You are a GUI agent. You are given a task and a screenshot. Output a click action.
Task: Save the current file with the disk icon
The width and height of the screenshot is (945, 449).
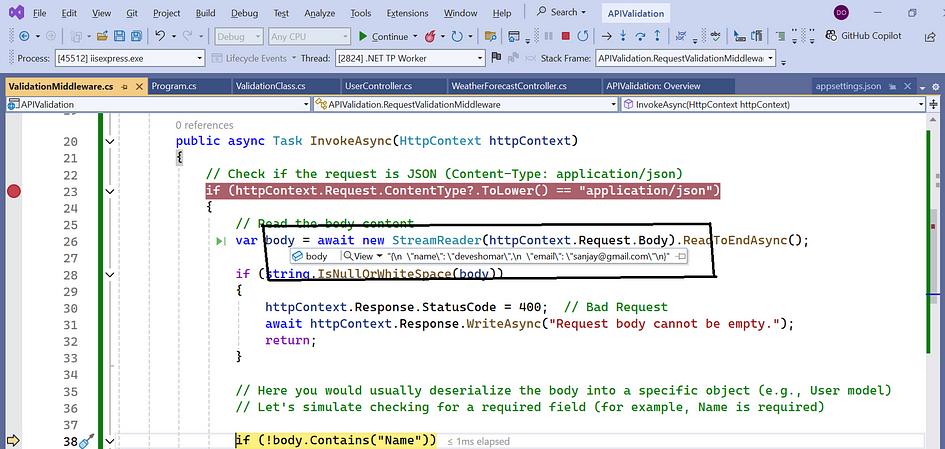click(119, 36)
